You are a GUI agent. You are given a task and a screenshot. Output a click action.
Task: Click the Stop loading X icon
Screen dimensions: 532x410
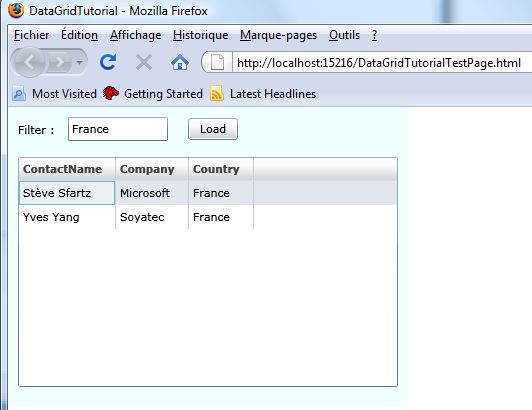(x=144, y=62)
